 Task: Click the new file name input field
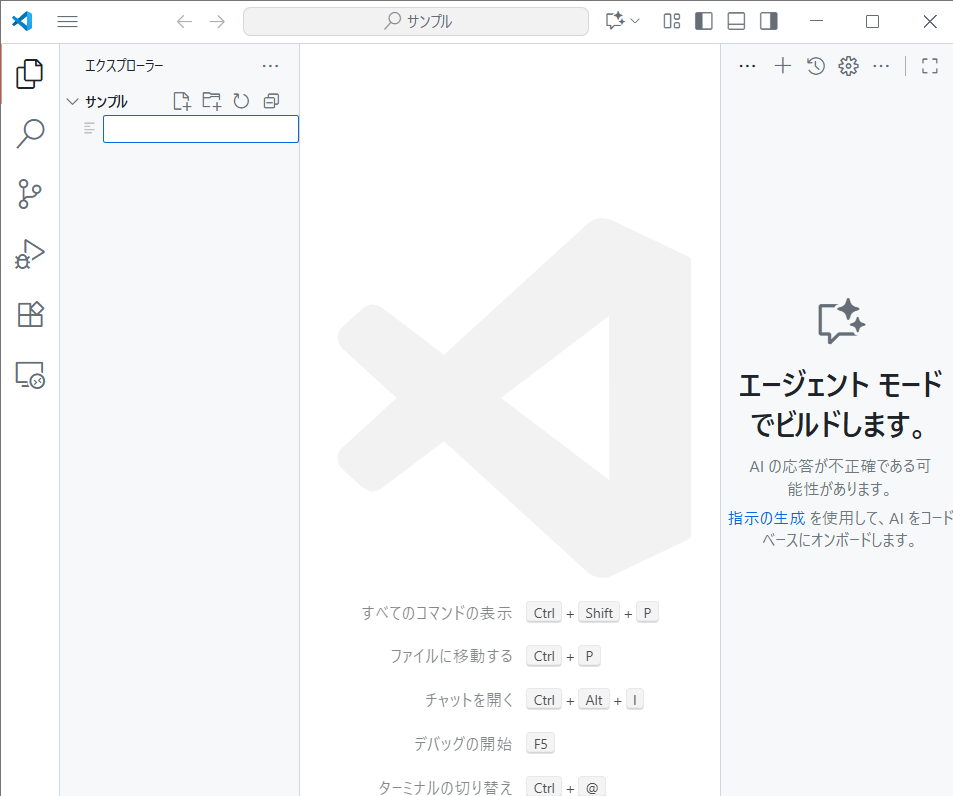[x=200, y=129]
